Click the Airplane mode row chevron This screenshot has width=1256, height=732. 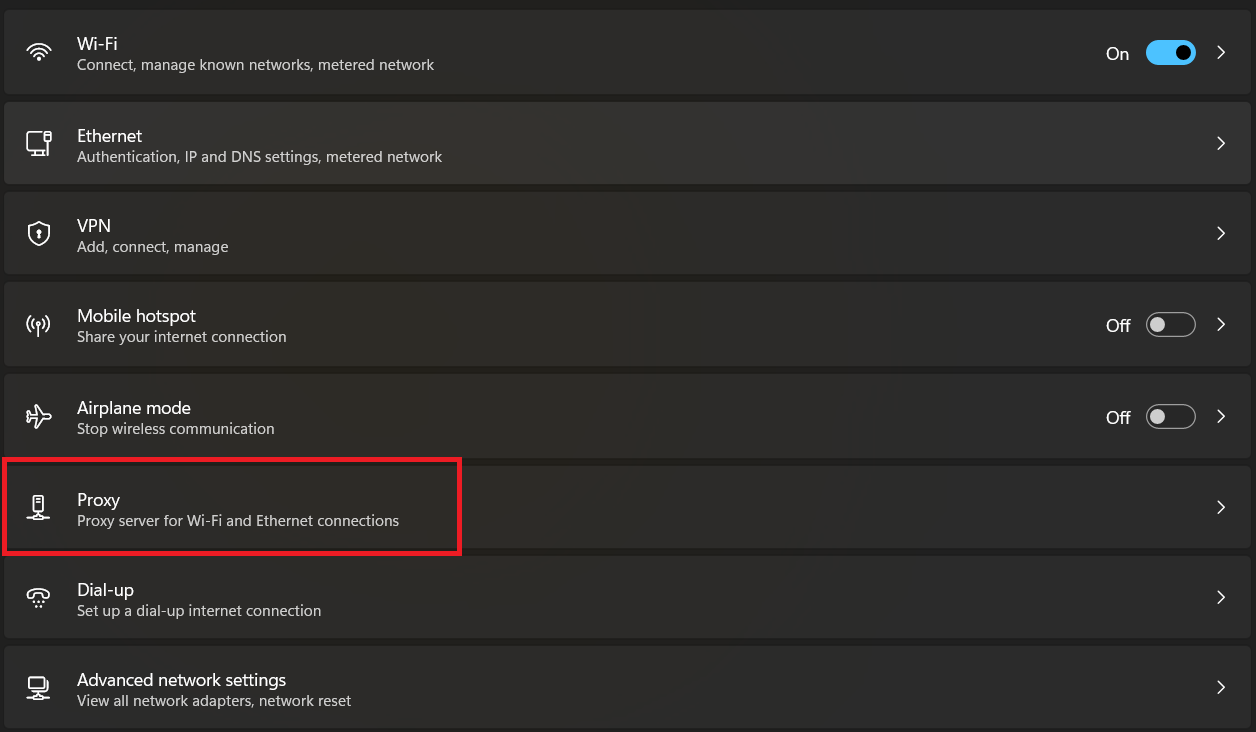1221,417
